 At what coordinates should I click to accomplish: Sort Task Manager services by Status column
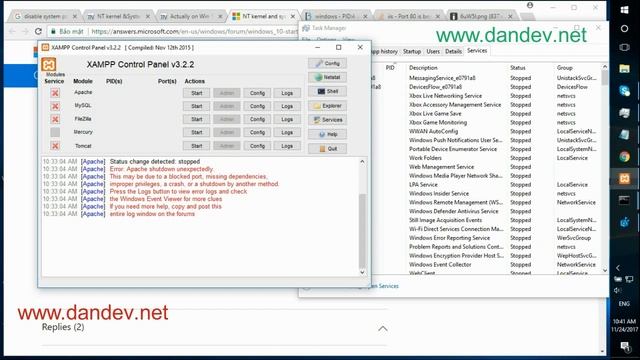point(518,68)
